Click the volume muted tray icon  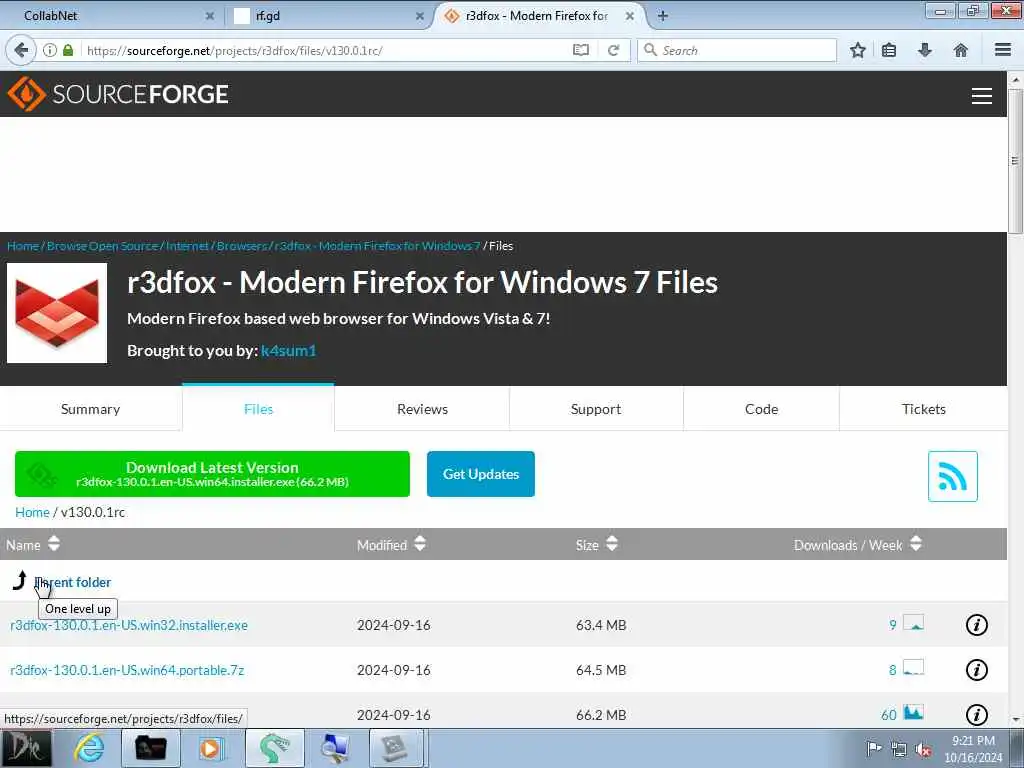(923, 749)
